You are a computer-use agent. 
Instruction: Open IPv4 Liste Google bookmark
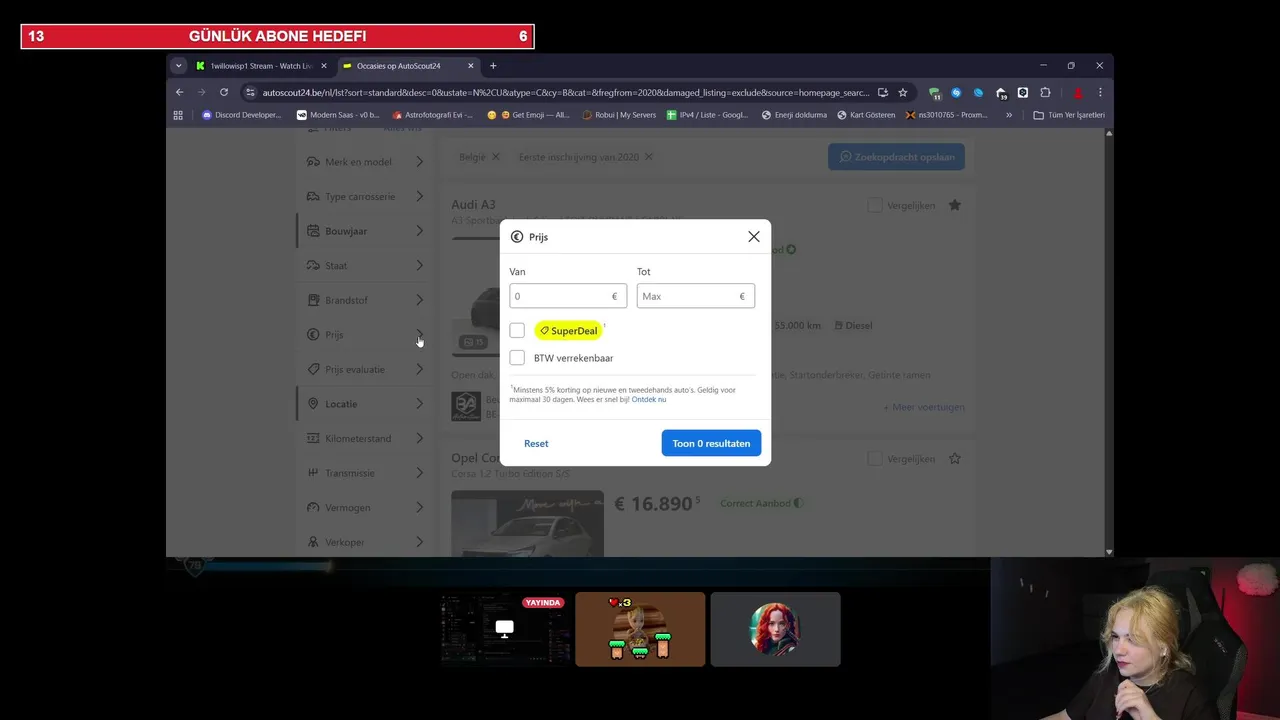[x=708, y=115]
